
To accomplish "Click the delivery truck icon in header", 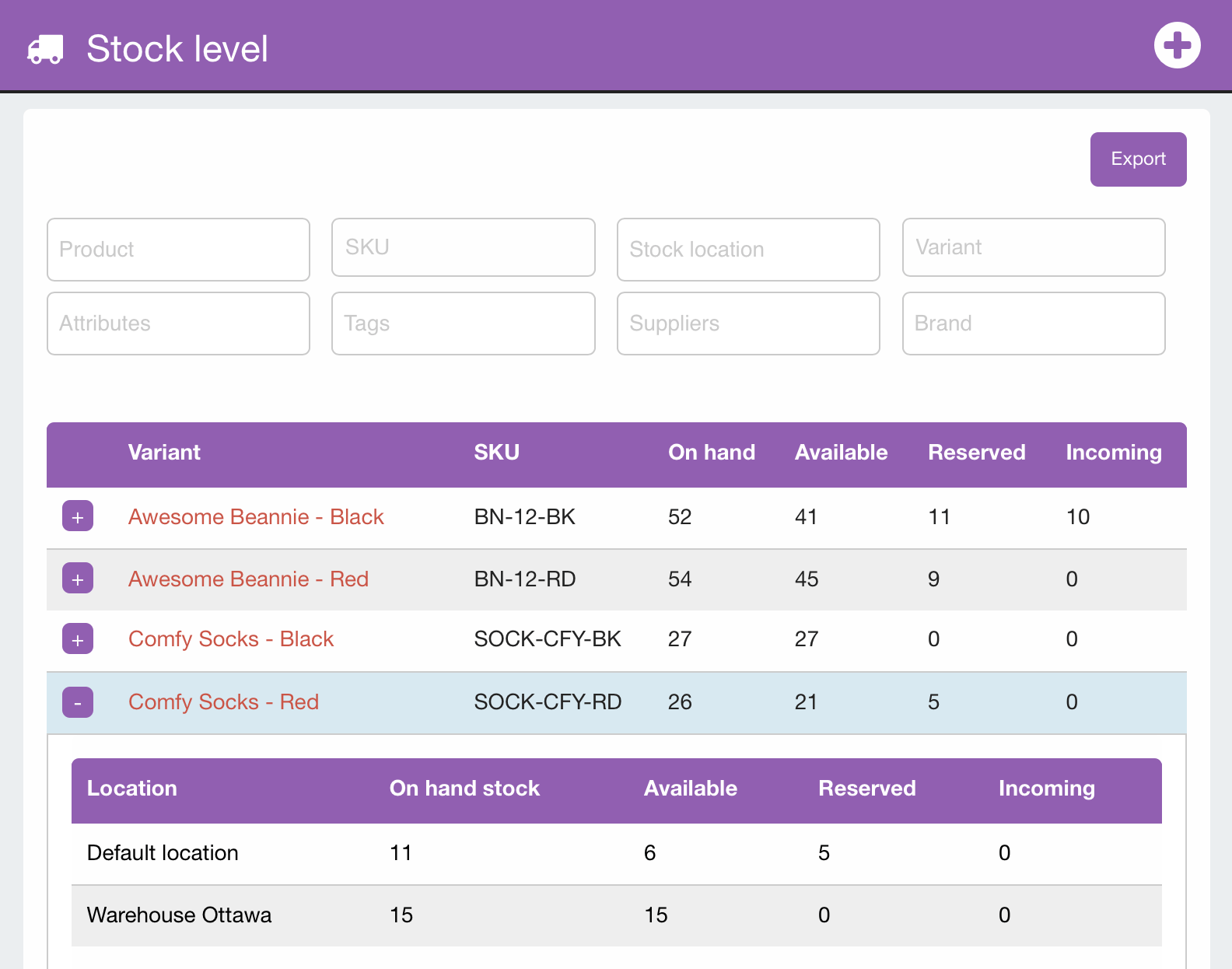I will pyautogui.click(x=45, y=48).
